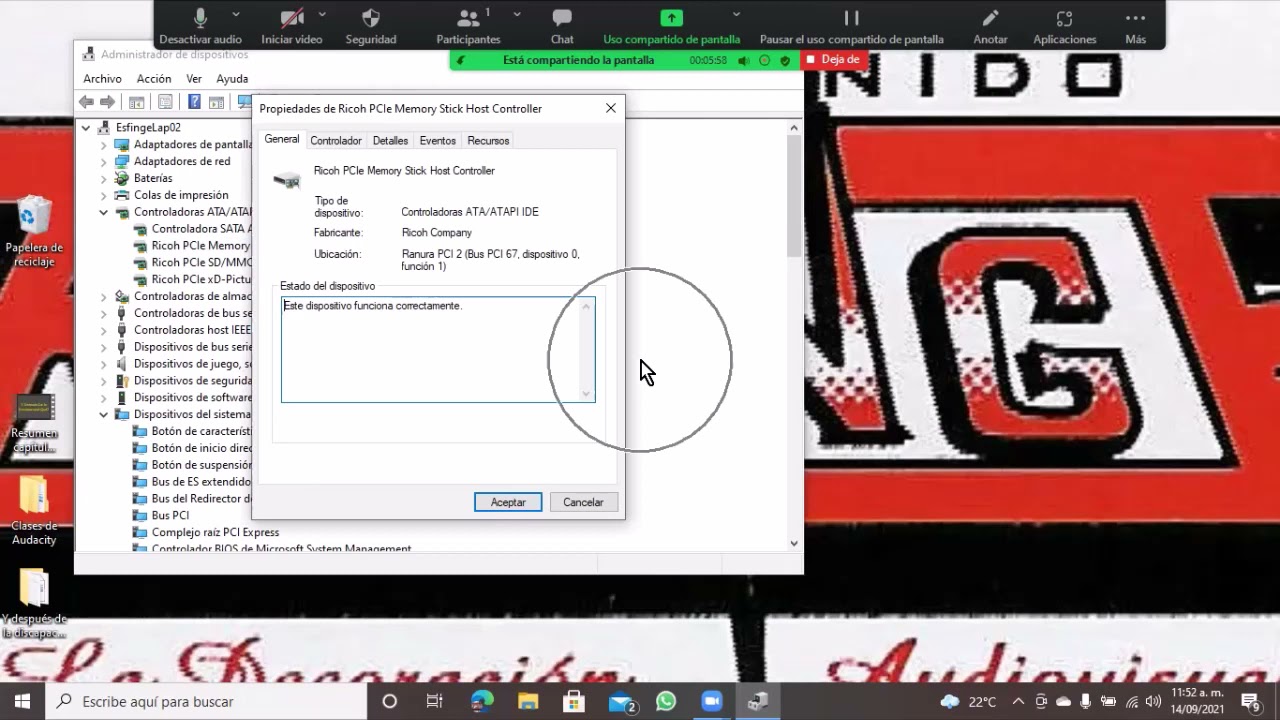Screen dimensions: 1280x720
Task: Open the Windows Start button
Action: [x=22, y=701]
